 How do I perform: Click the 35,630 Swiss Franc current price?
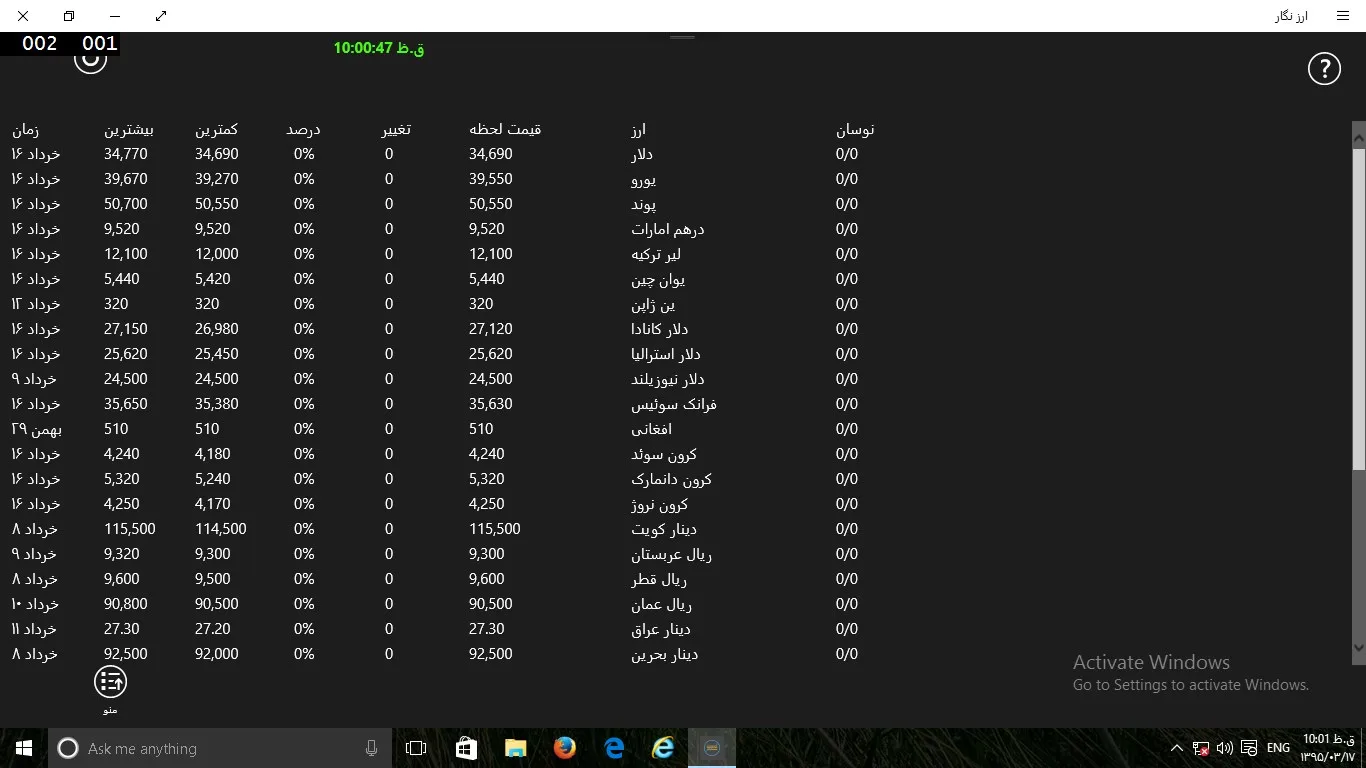[491, 404]
